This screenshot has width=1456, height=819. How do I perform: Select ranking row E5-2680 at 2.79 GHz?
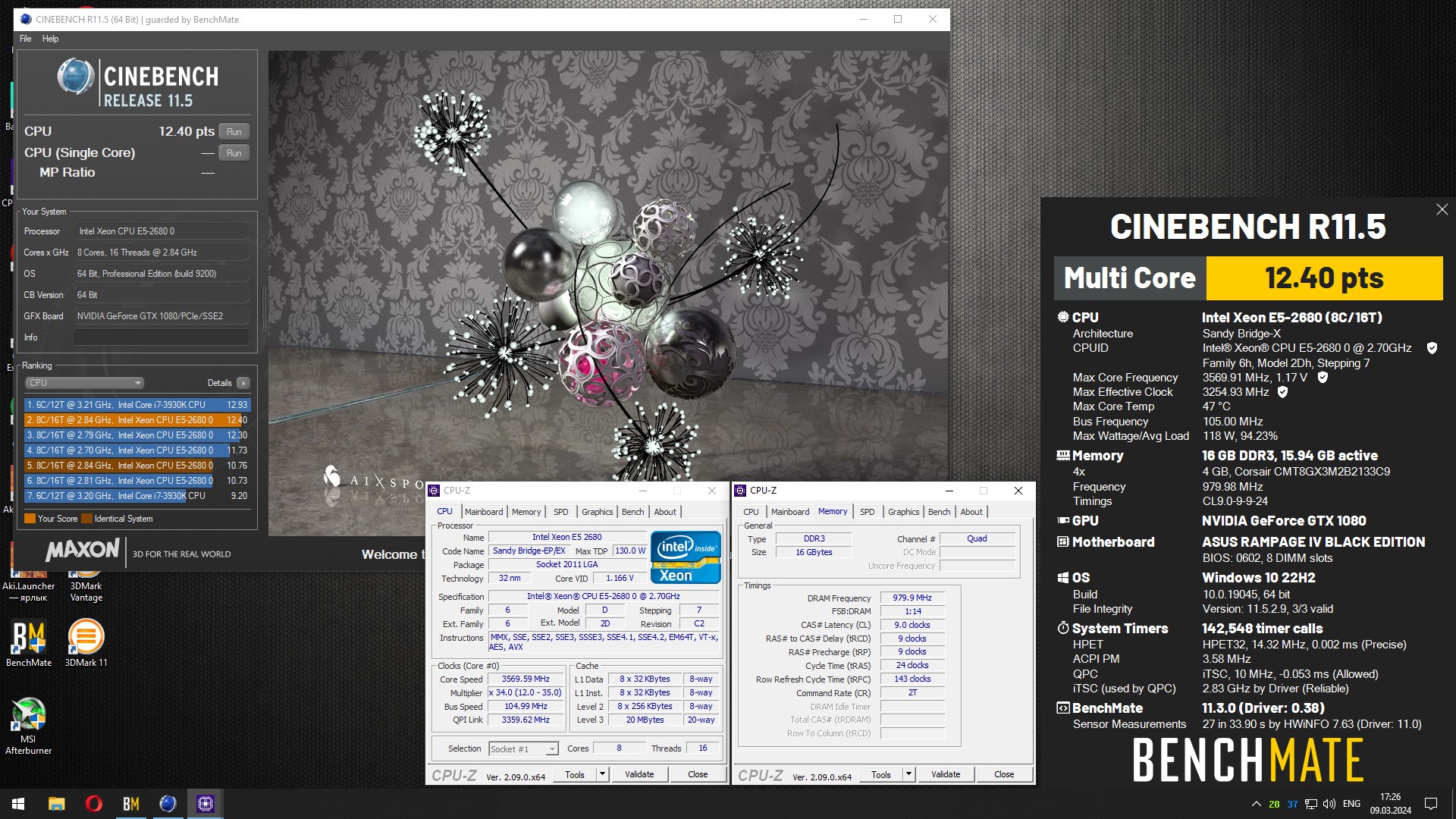pos(137,435)
